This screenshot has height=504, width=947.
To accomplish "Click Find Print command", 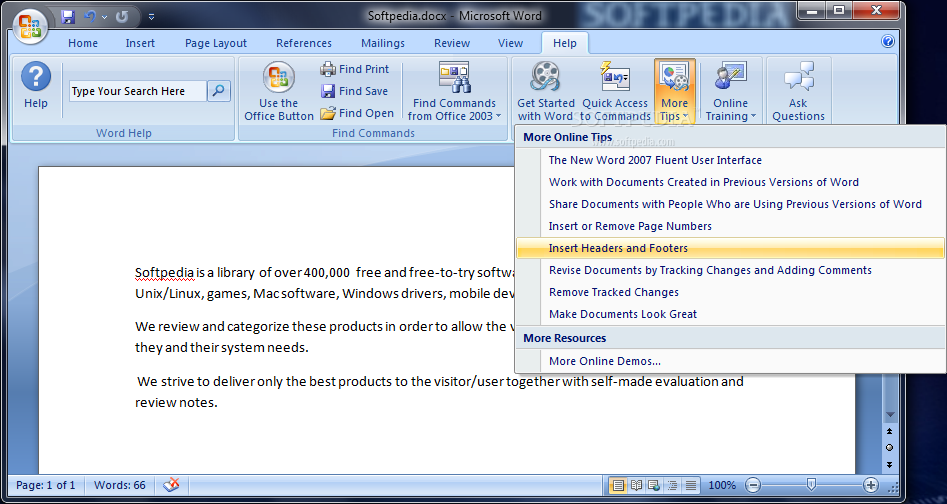I will point(355,69).
